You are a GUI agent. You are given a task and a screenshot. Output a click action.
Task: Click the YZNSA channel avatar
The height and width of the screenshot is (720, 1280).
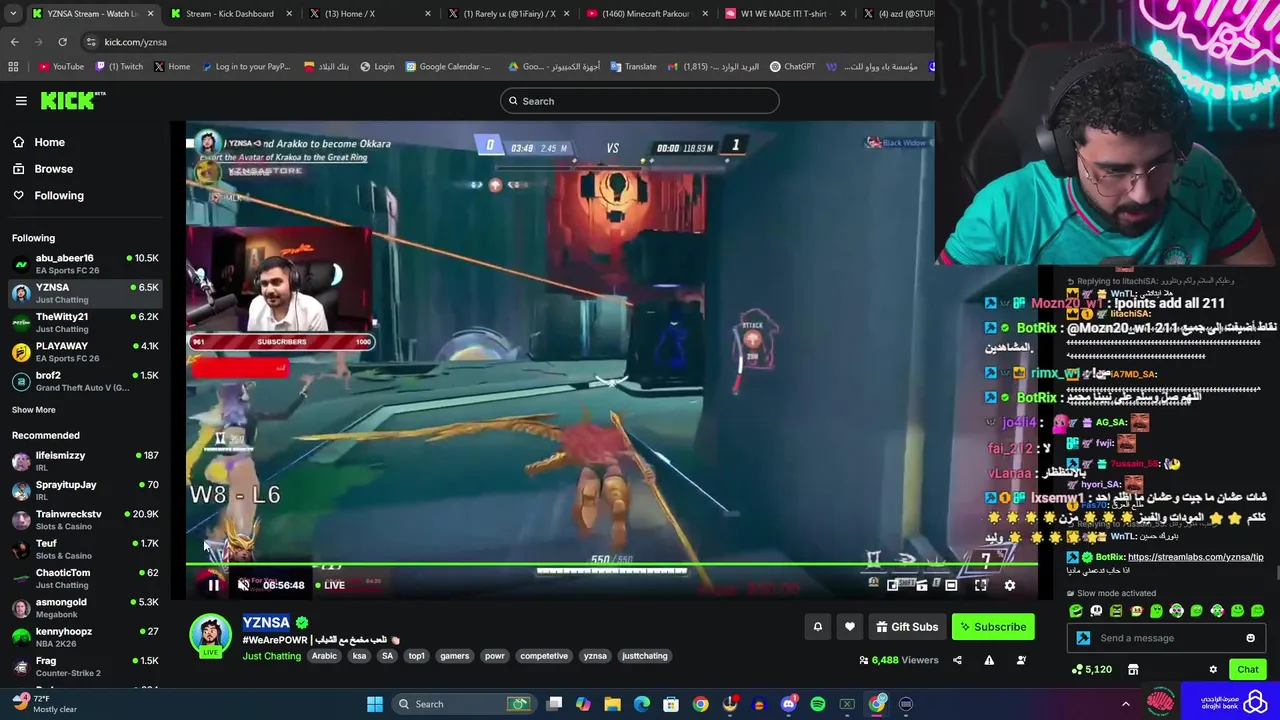coord(210,636)
